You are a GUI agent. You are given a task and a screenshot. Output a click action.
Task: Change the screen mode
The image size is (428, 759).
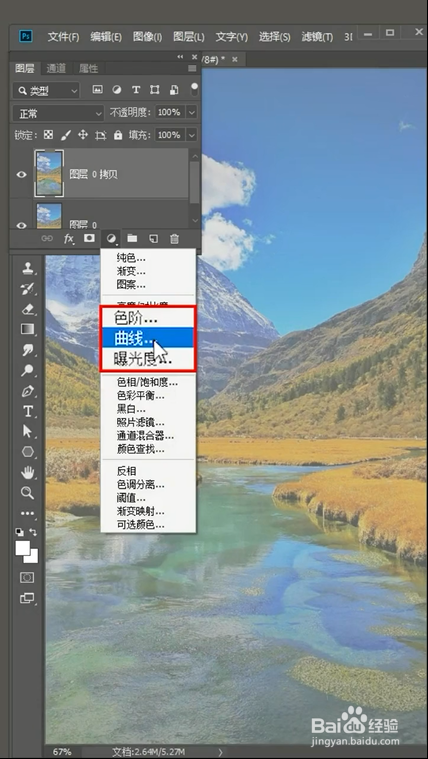click(x=27, y=599)
